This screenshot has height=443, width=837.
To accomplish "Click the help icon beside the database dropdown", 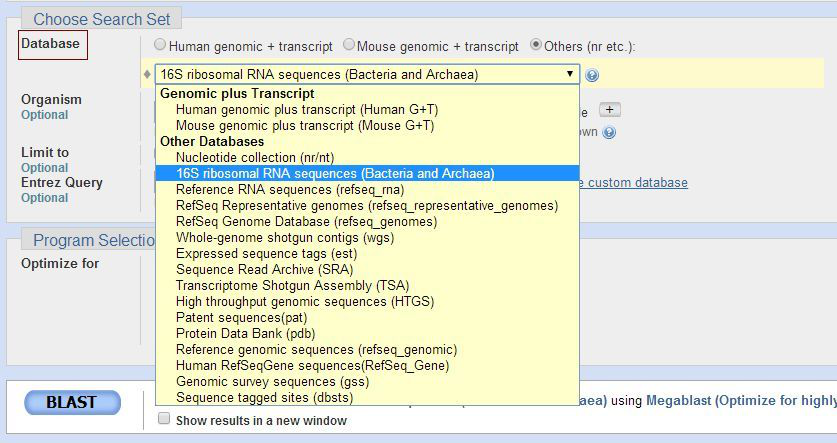I will [591, 75].
